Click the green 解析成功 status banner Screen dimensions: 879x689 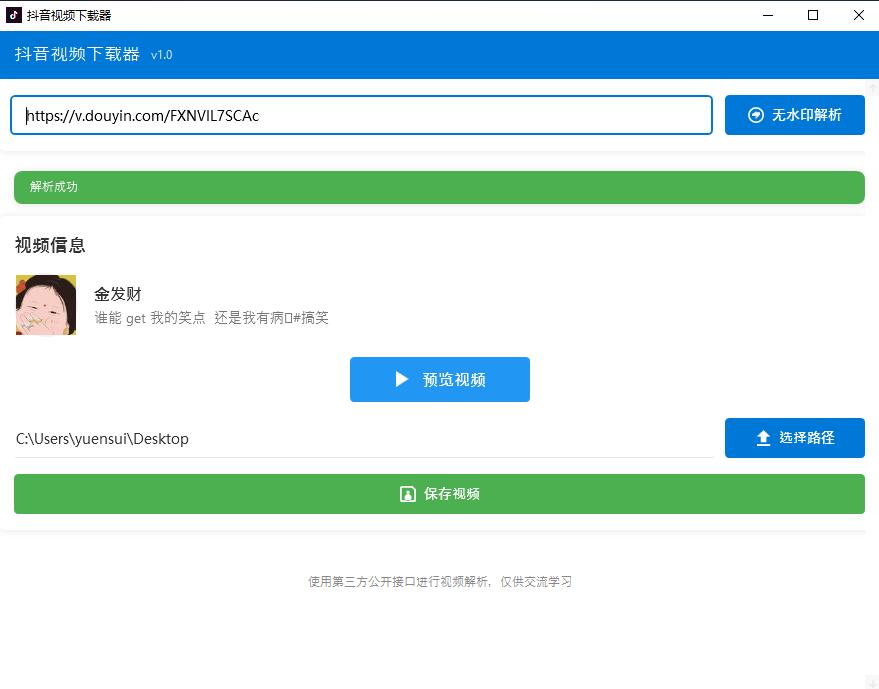click(439, 187)
